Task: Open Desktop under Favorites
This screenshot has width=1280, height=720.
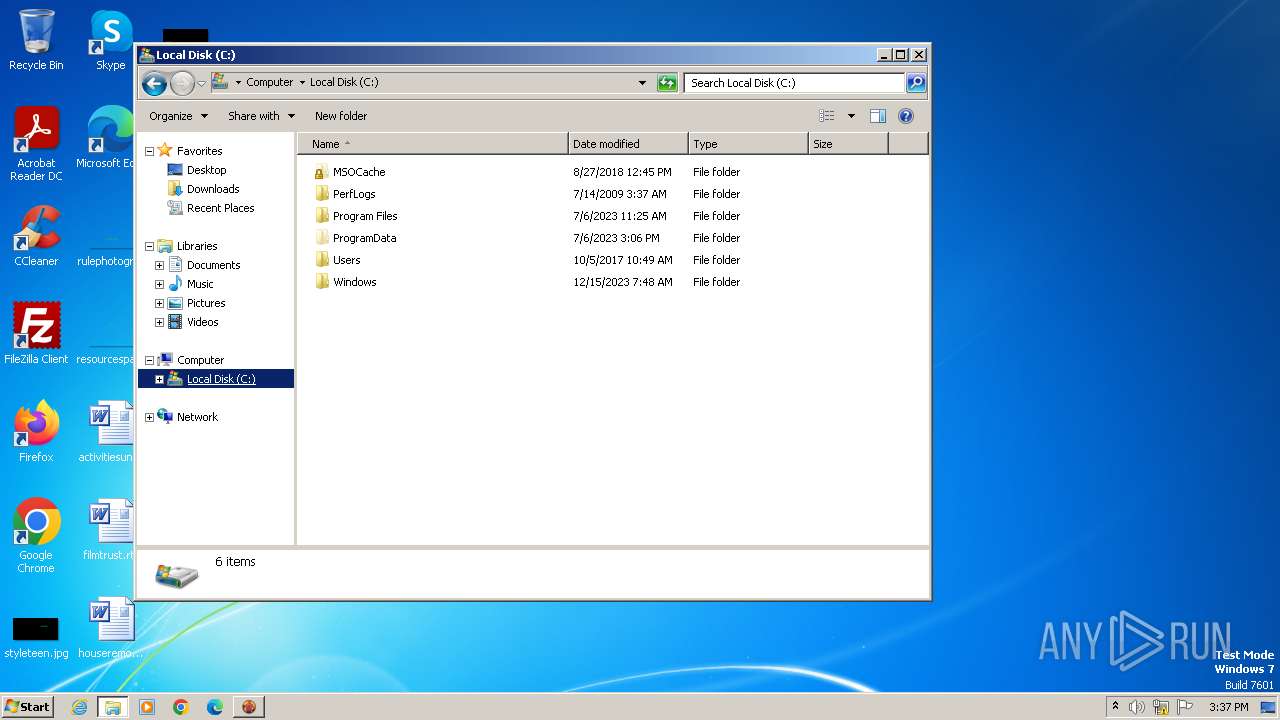Action: point(206,170)
